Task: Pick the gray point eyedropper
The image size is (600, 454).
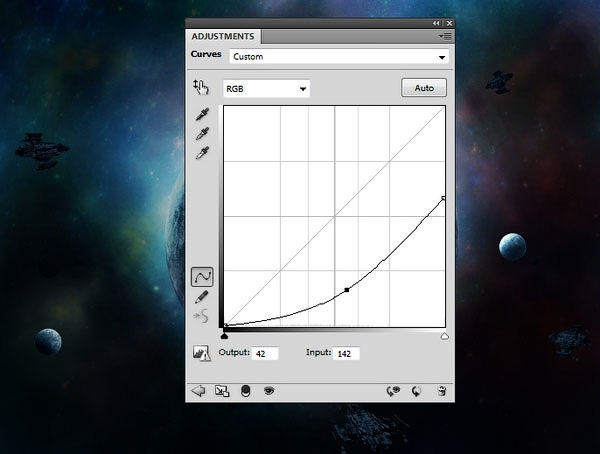Action: [202, 134]
